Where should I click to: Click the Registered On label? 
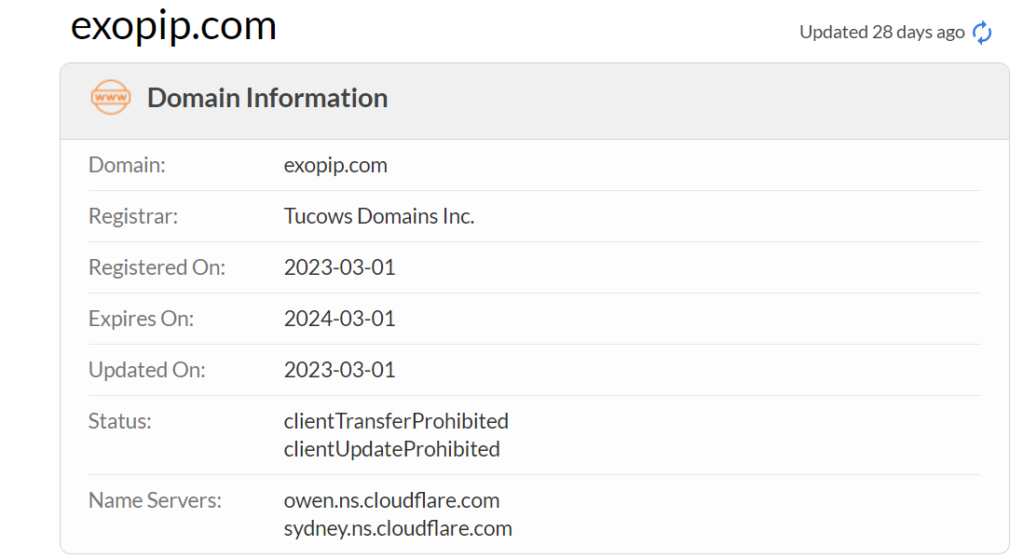157,268
